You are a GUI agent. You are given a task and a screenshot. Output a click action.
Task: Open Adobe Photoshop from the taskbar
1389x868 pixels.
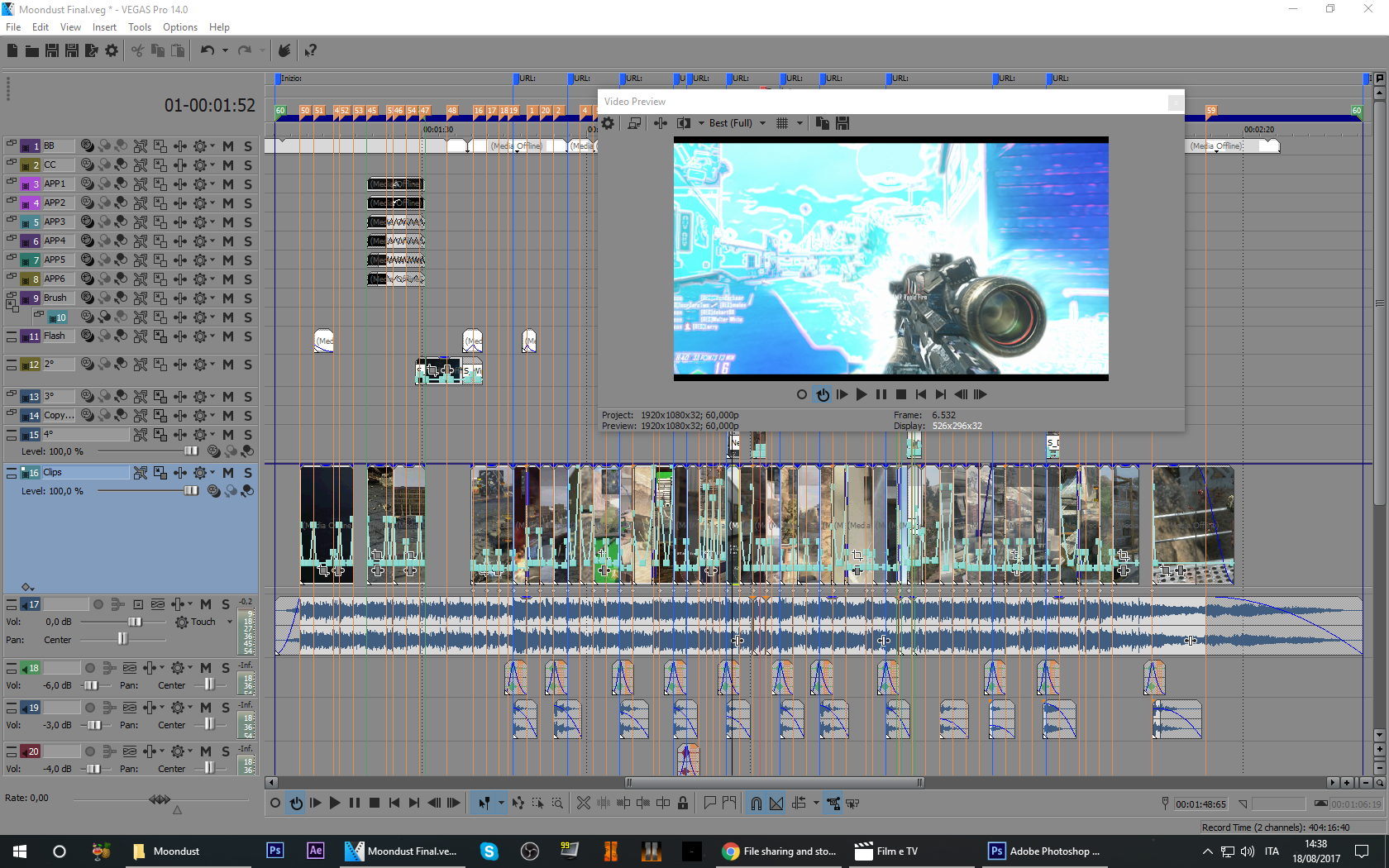(x=1044, y=851)
